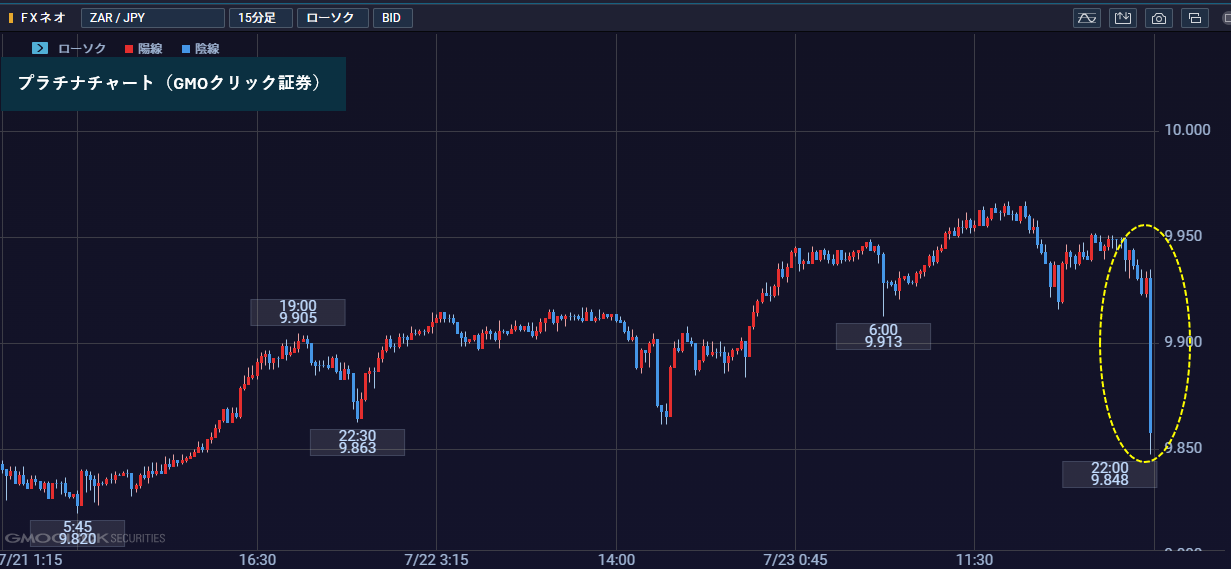Click the 19:00 9.905 high price label

(298, 312)
